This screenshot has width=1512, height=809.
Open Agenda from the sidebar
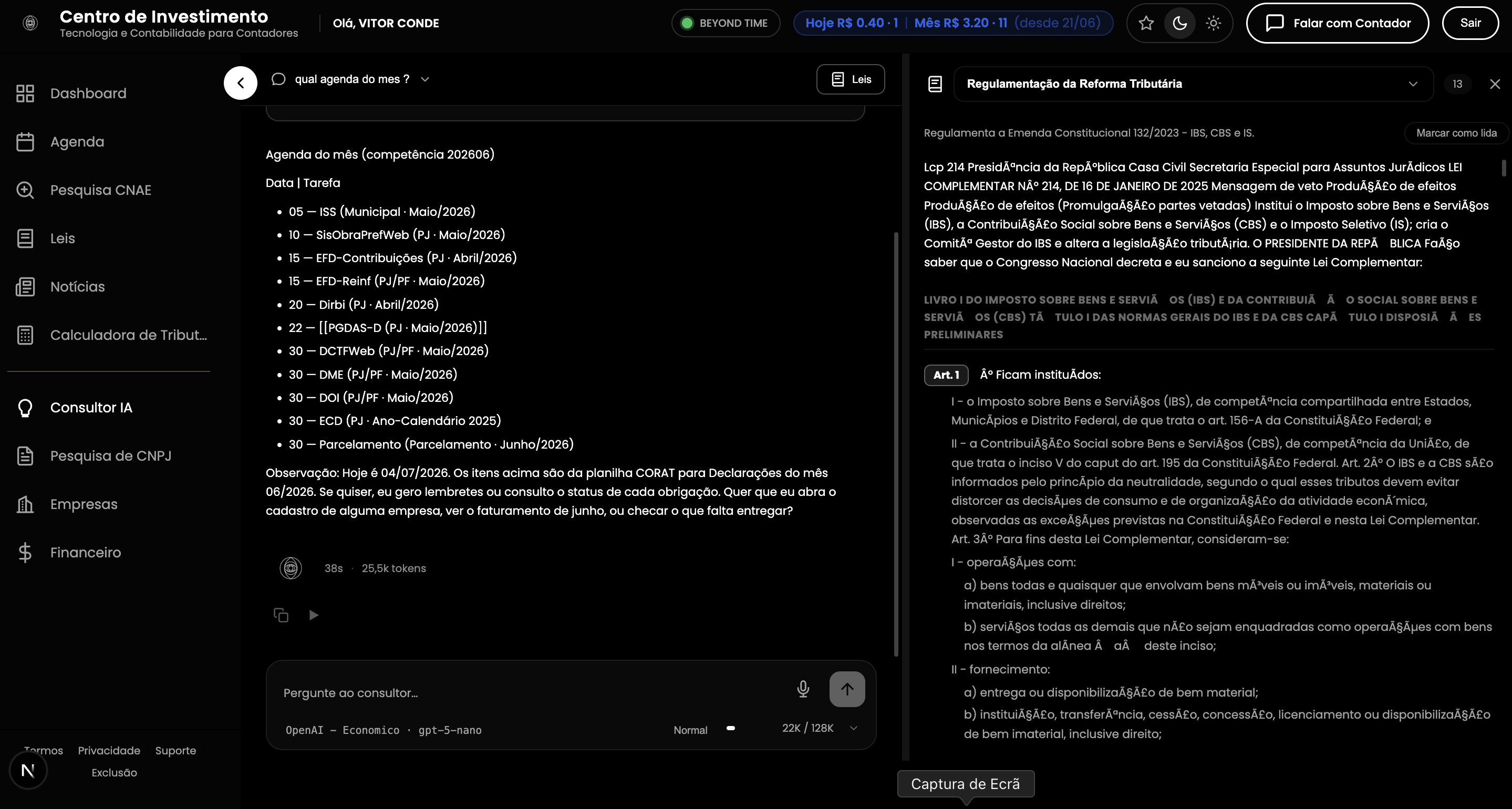coord(77,141)
